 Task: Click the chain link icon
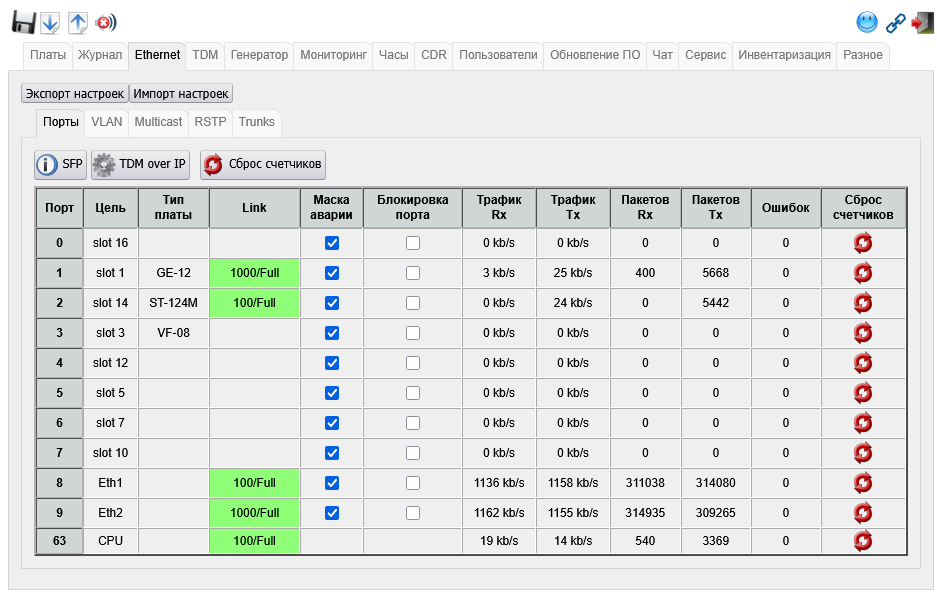pyautogui.click(x=895, y=22)
